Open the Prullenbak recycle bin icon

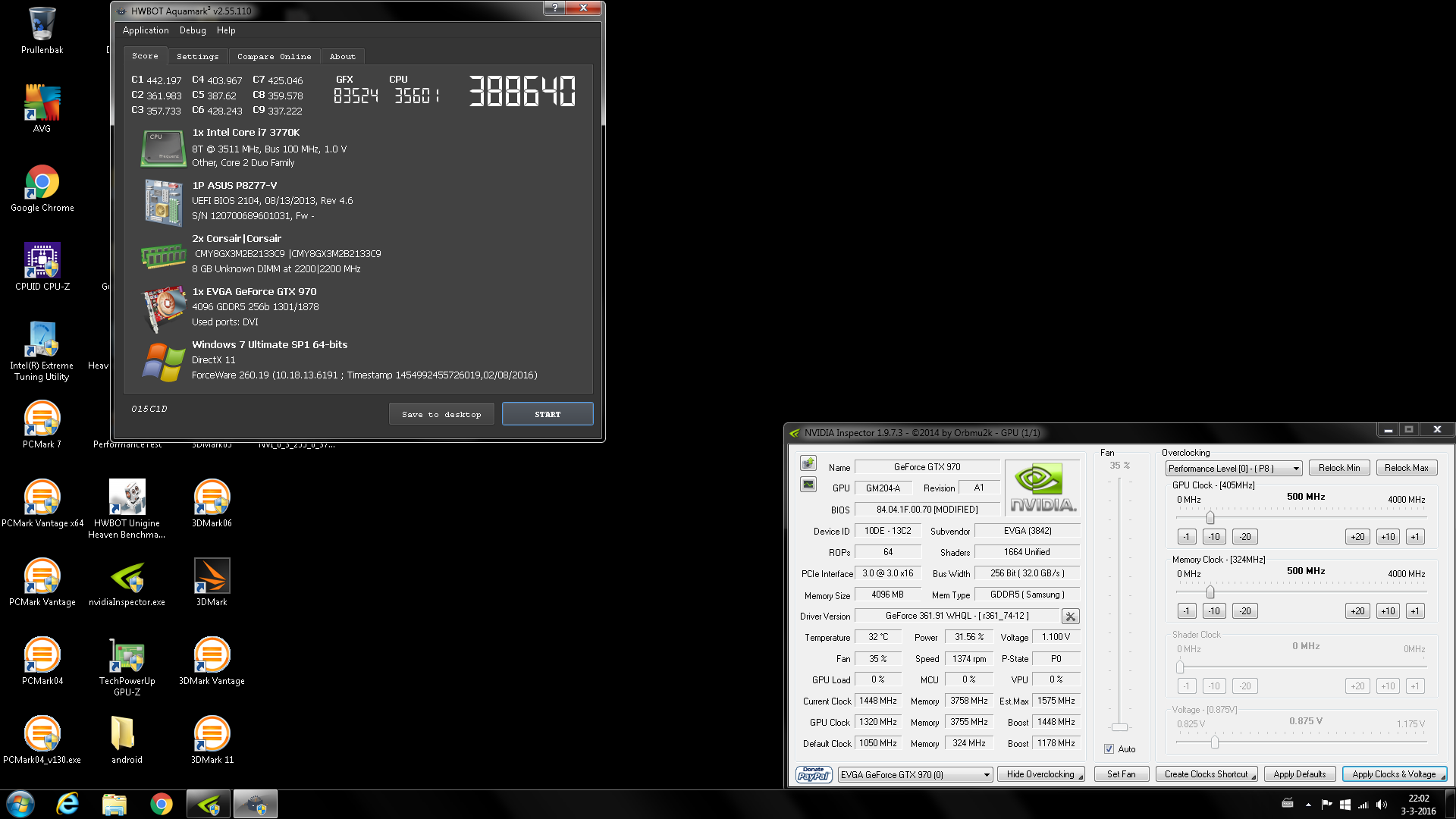click(x=42, y=30)
